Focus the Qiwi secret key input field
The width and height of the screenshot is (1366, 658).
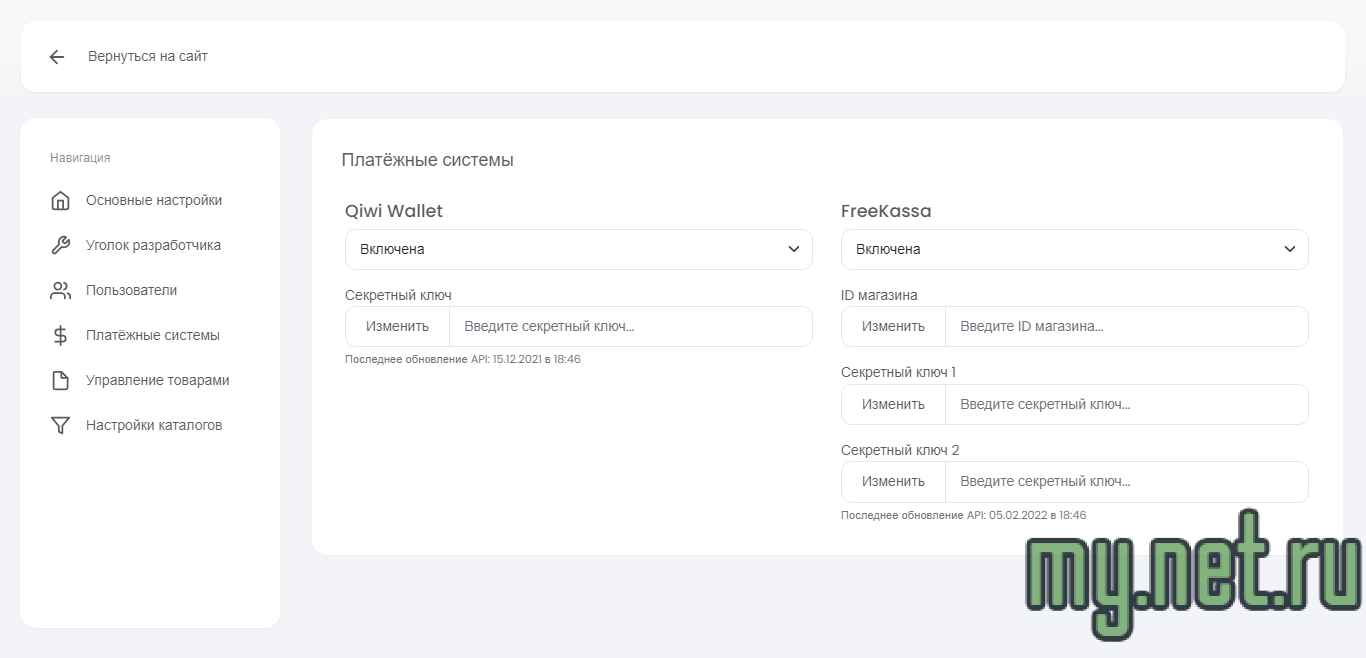(x=630, y=326)
